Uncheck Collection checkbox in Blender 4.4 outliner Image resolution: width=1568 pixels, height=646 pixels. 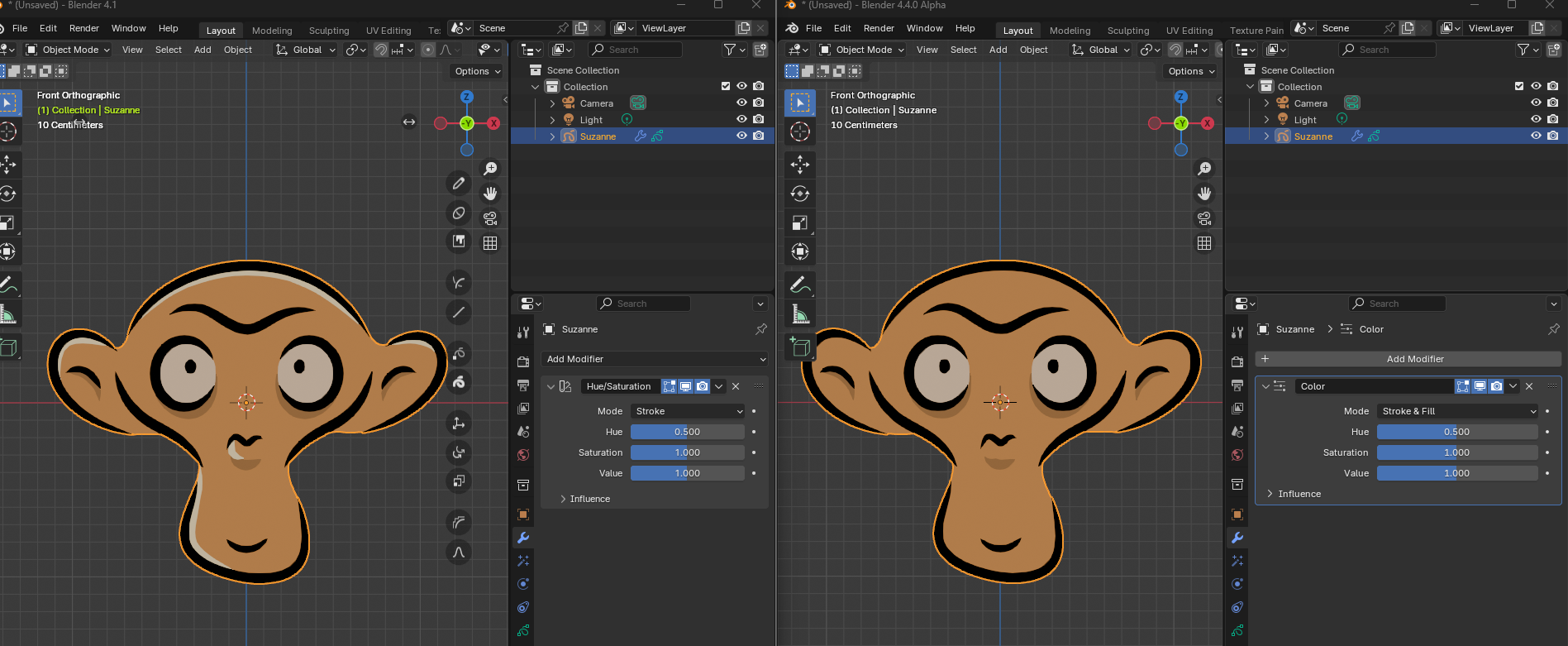[1519, 86]
